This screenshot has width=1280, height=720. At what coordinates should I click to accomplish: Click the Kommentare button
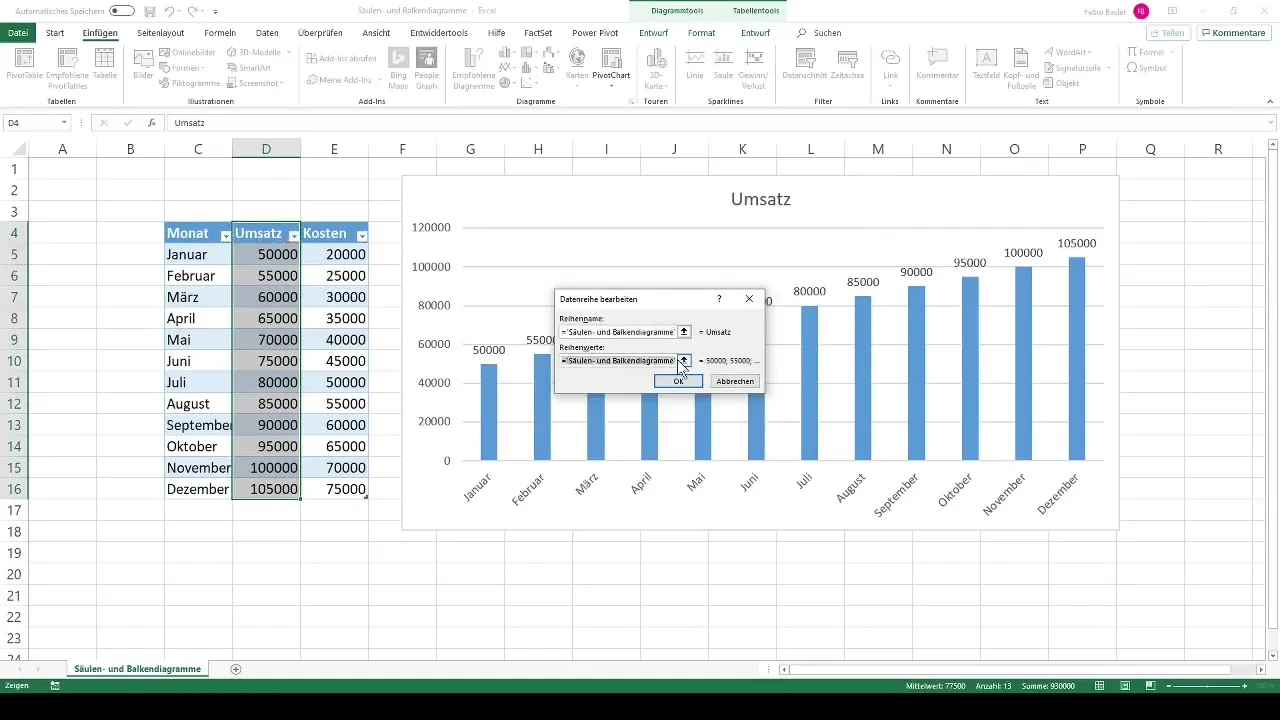pos(1233,33)
